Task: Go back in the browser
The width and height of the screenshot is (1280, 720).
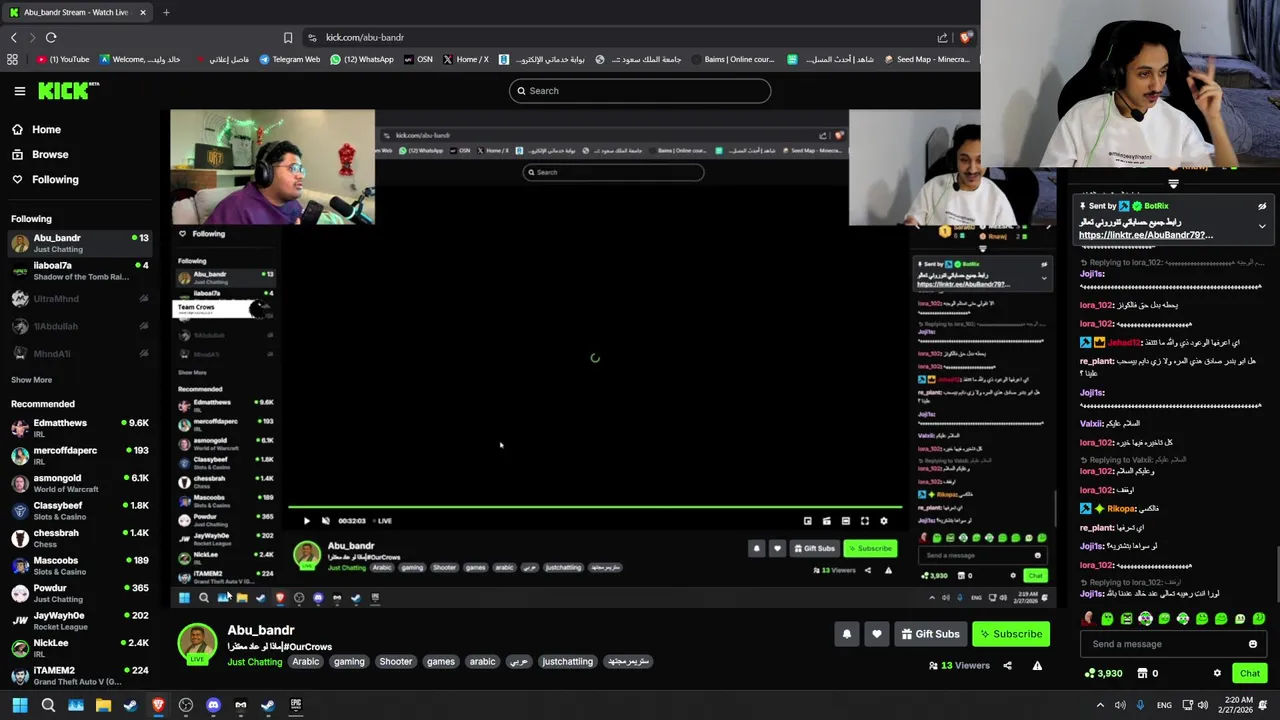Action: coord(14,38)
